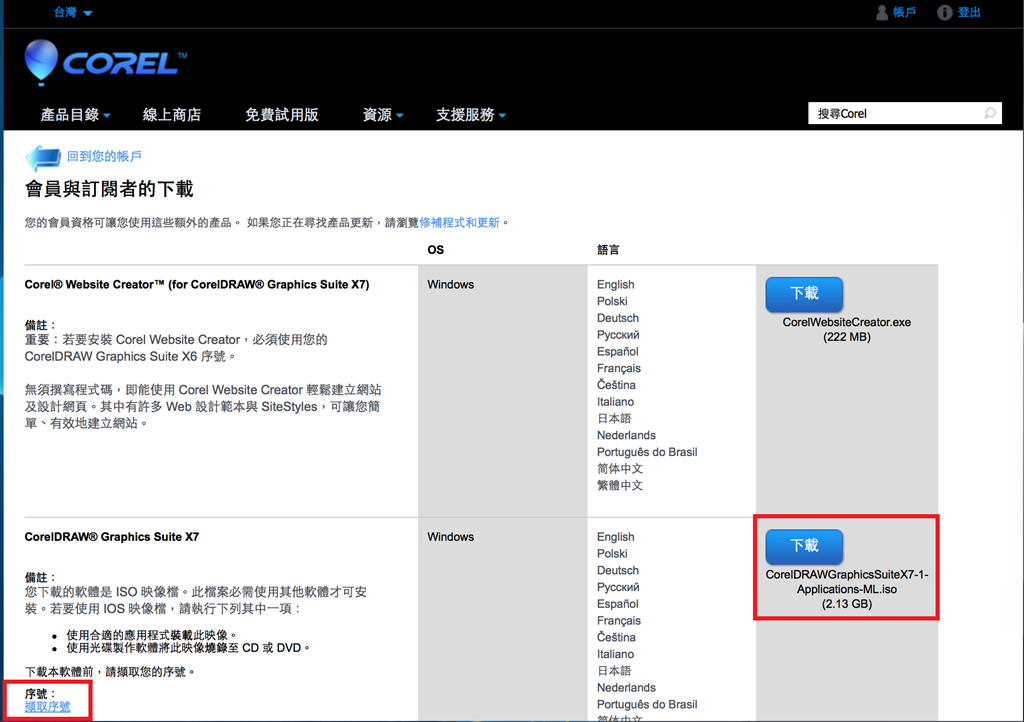The image size is (1024, 722).
Task: Click the CorelWebsiteCreator.exe (222 MB) filename
Action: point(846,330)
